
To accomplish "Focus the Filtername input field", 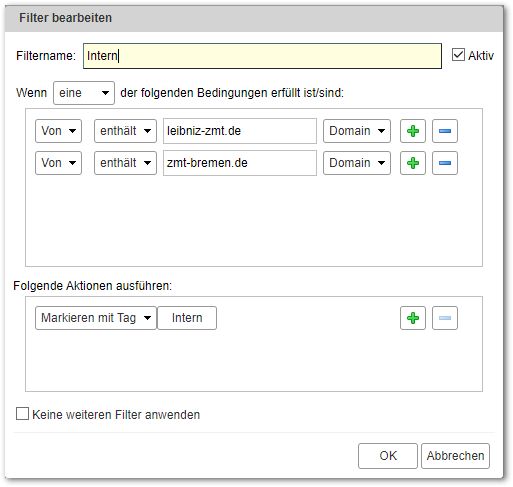I will click(x=262, y=56).
